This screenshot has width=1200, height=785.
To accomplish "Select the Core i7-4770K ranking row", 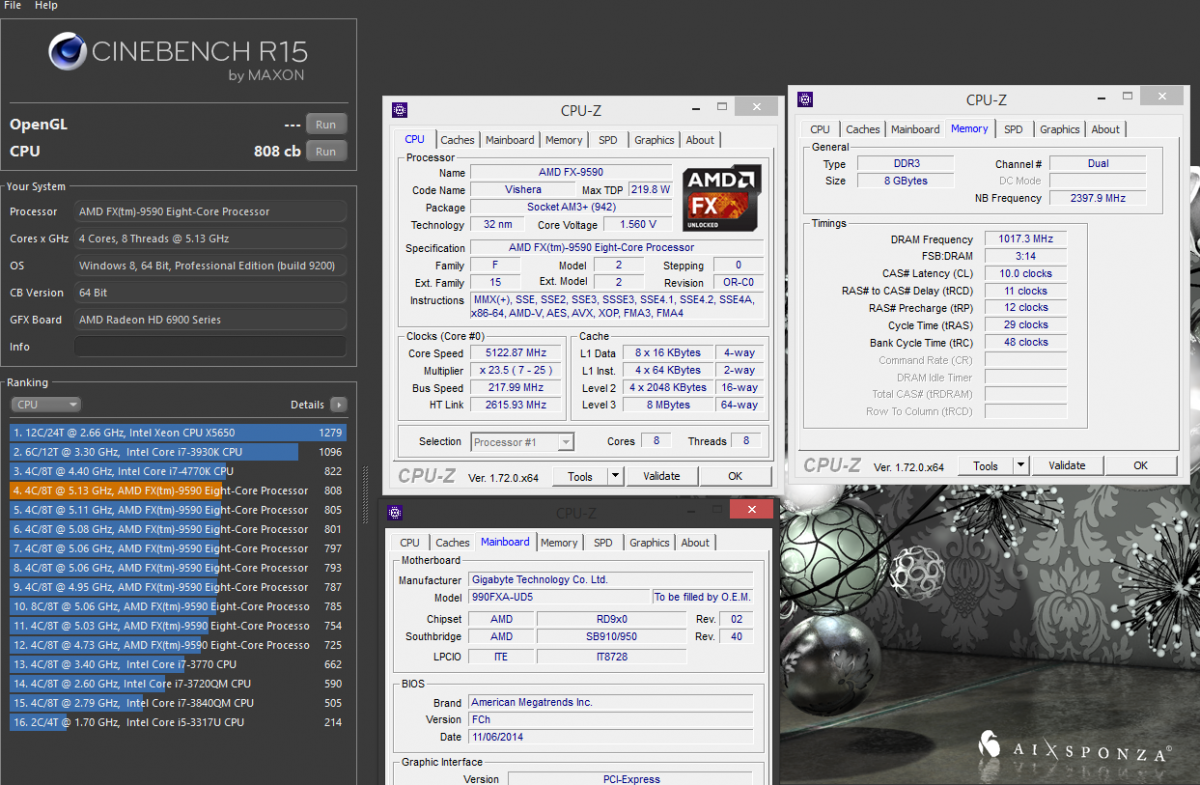I will click(x=179, y=471).
